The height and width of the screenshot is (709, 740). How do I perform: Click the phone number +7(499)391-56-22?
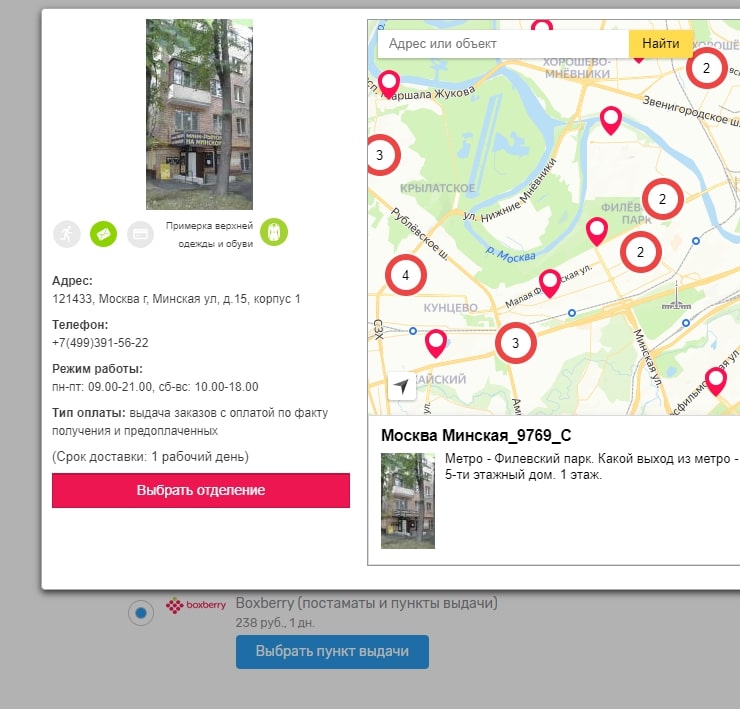(100, 343)
